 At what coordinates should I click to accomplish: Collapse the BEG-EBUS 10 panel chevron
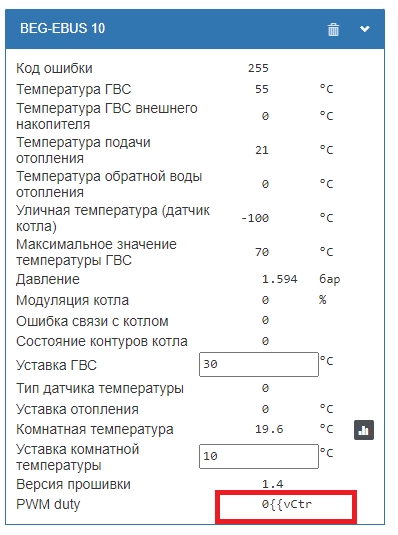tap(365, 29)
